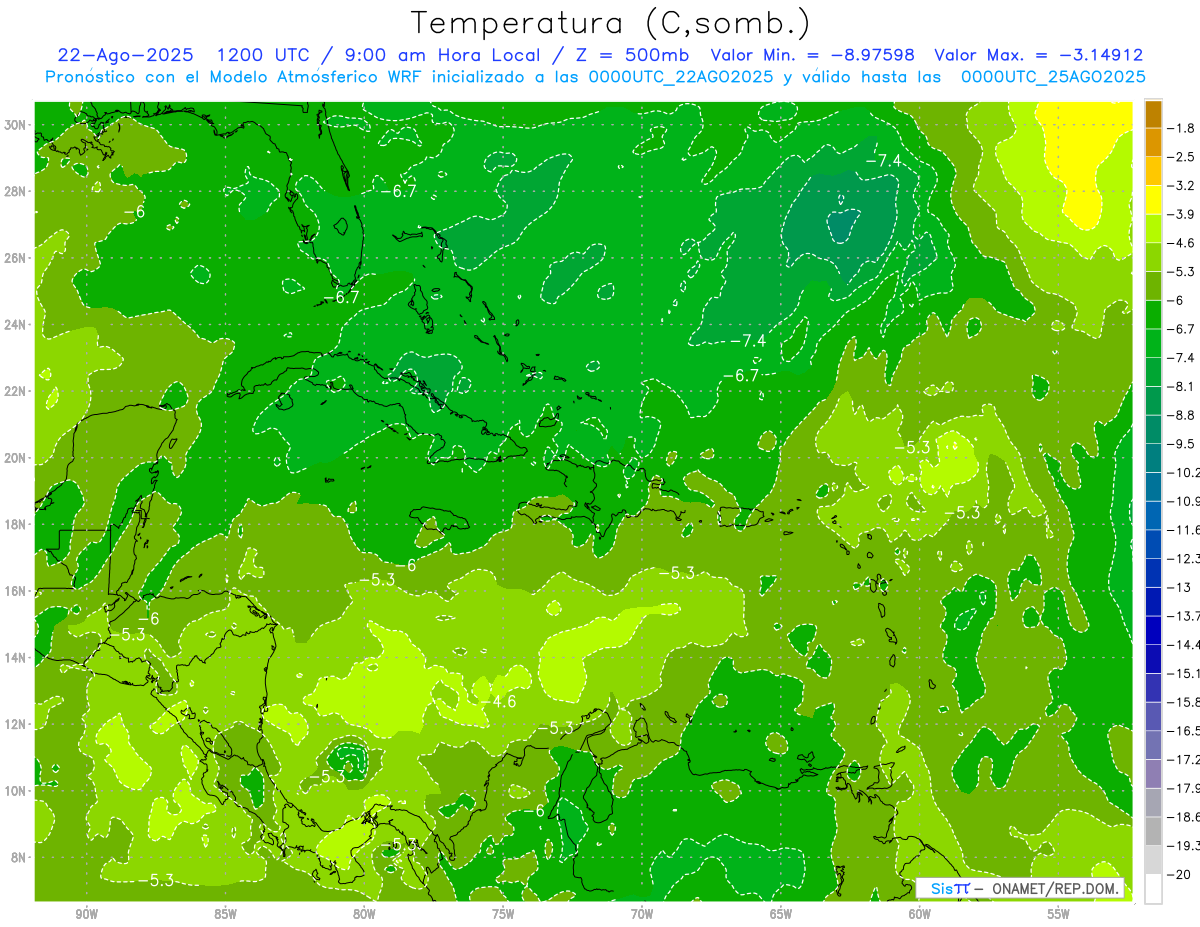Image resolution: width=1200 pixels, height=927 pixels.
Task: Click the legend value "-18.6"
Action: (1184, 817)
